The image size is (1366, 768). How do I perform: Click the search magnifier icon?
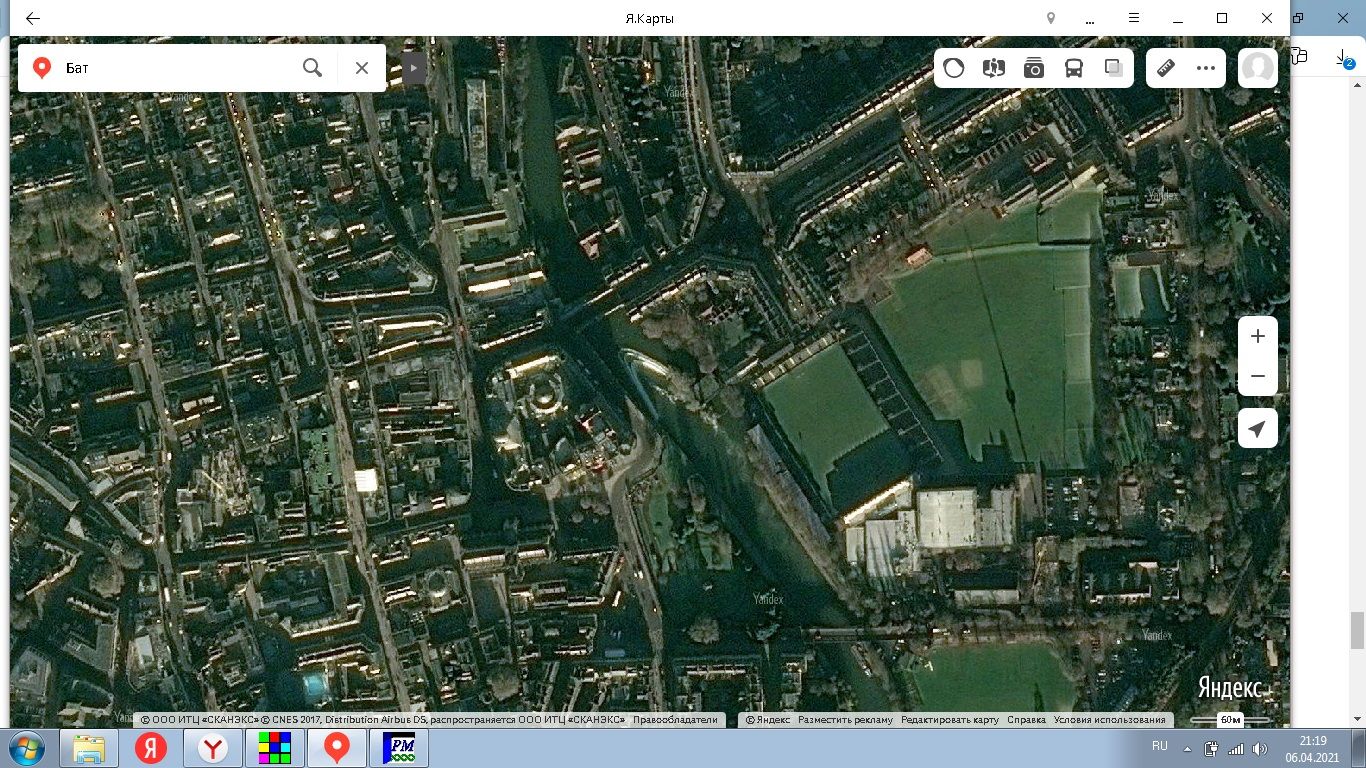(x=313, y=68)
